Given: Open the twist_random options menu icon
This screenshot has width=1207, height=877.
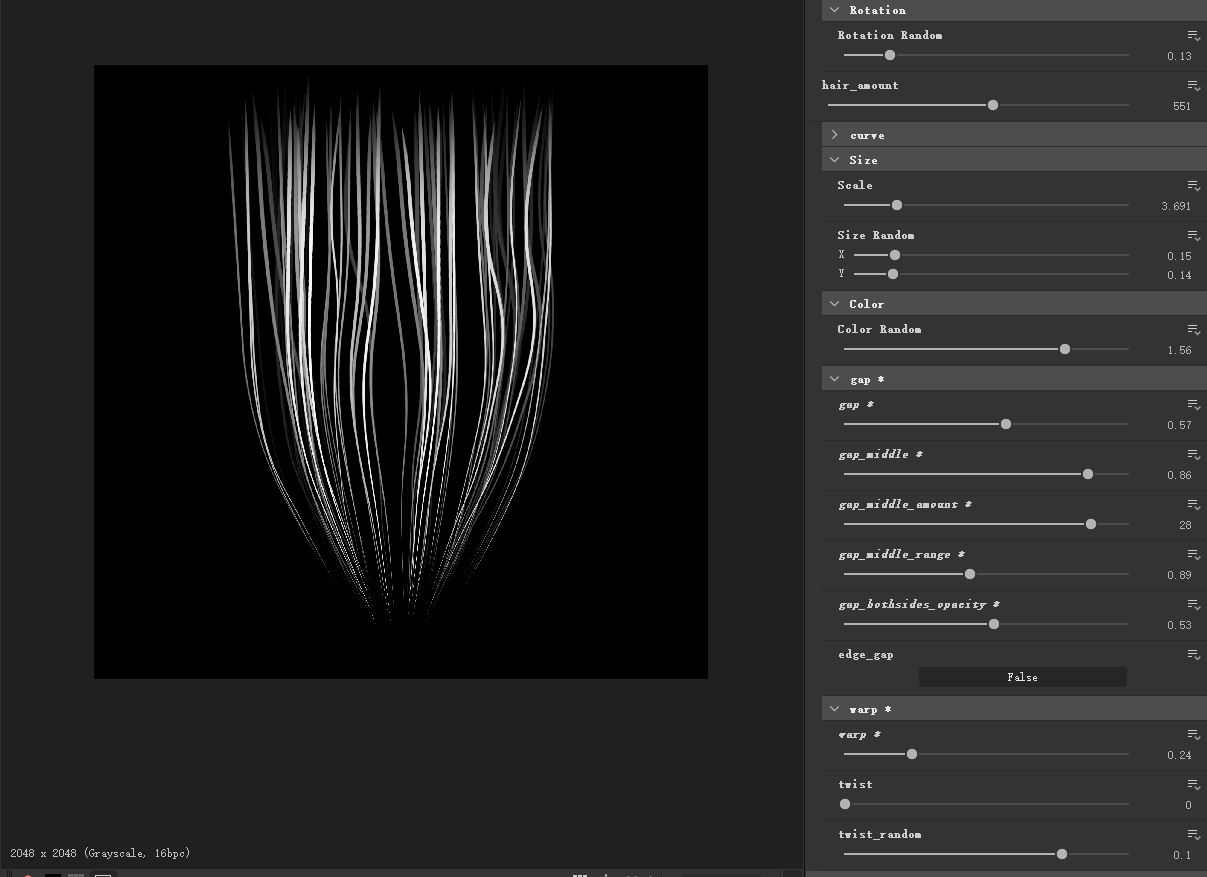Looking at the screenshot, I should [x=1193, y=835].
